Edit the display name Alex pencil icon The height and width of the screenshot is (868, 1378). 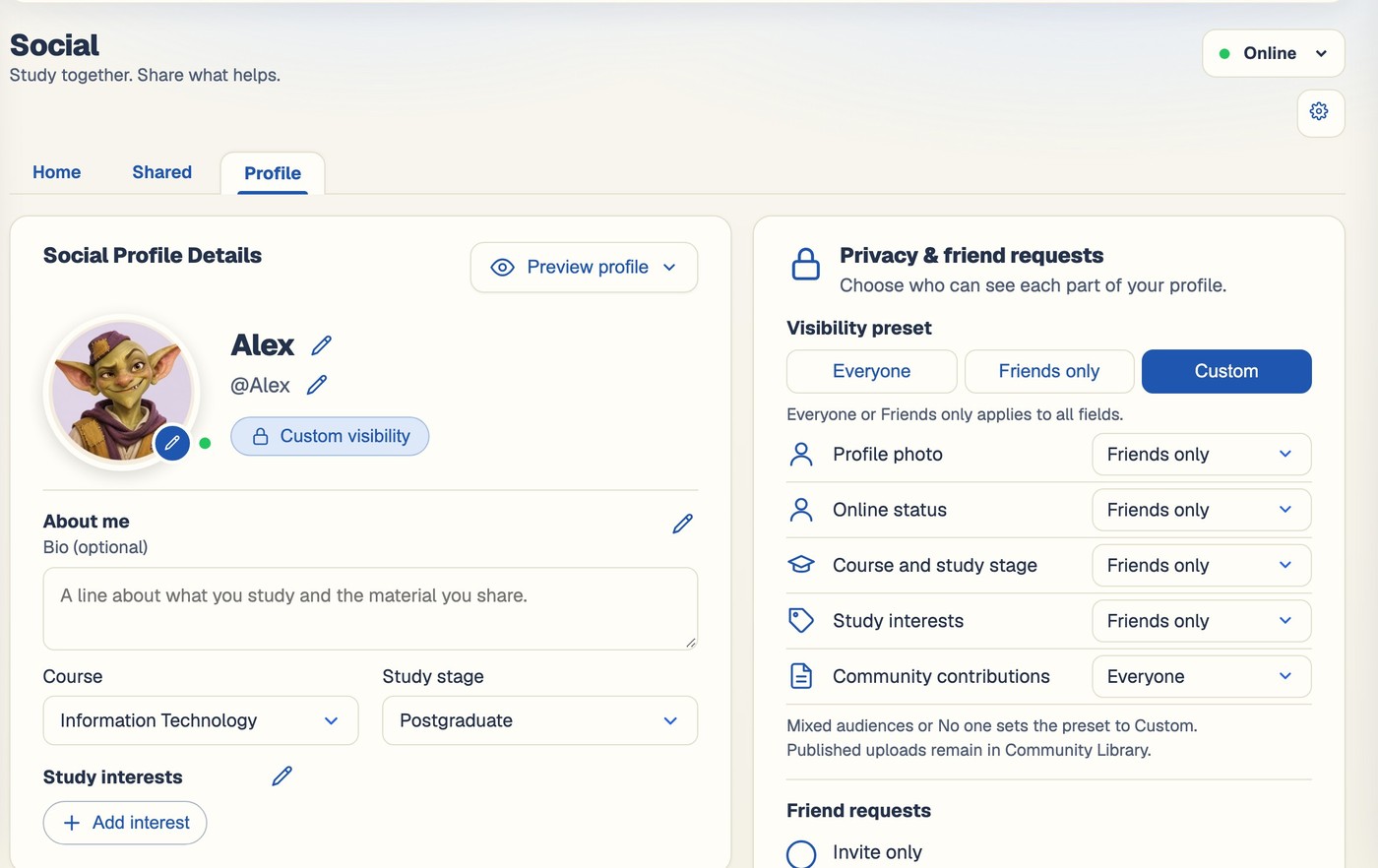point(321,345)
